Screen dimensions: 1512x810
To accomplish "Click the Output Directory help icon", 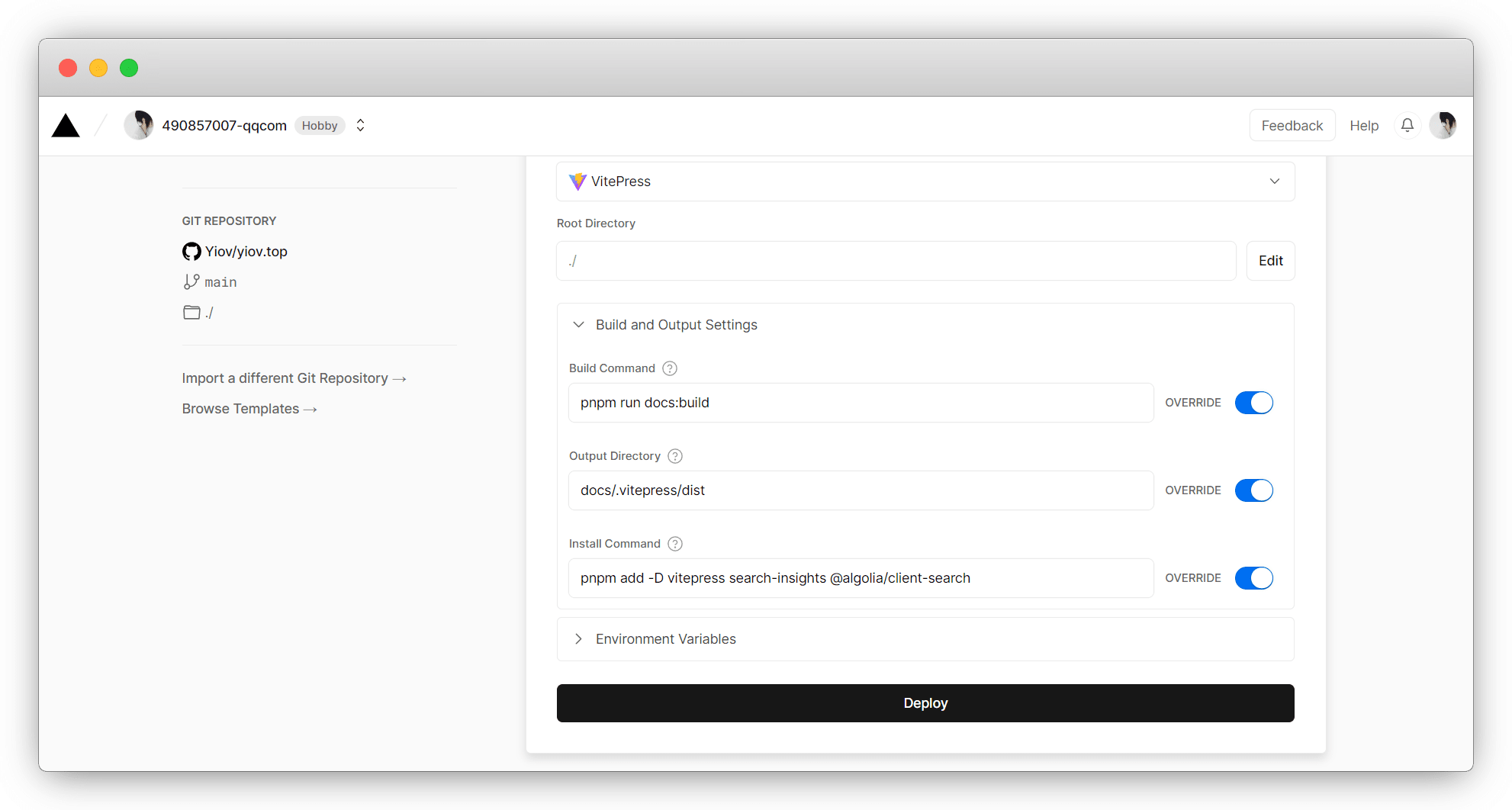I will (x=675, y=456).
